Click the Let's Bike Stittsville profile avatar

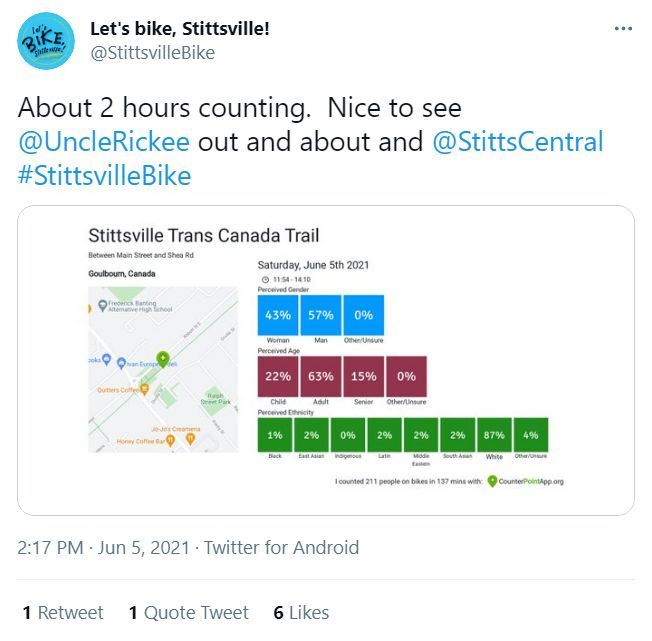[x=46, y=41]
